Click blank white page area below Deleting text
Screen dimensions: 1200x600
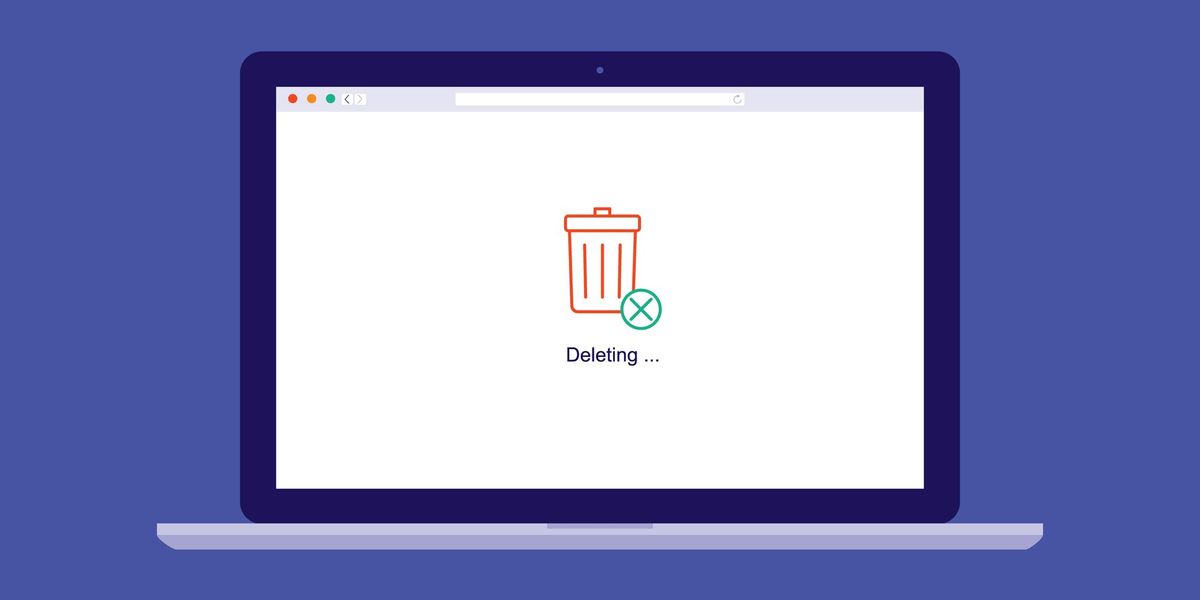pyautogui.click(x=600, y=430)
